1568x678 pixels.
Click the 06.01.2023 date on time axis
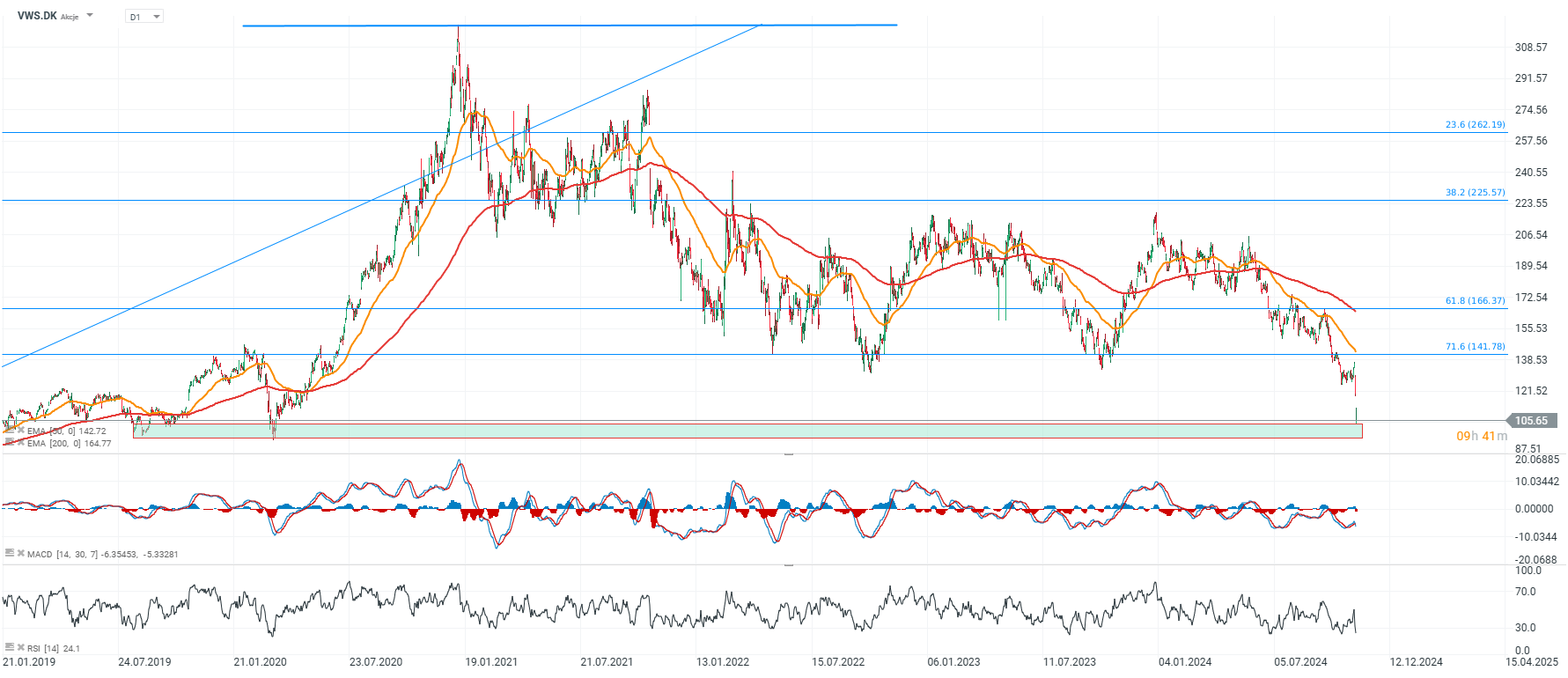click(953, 662)
